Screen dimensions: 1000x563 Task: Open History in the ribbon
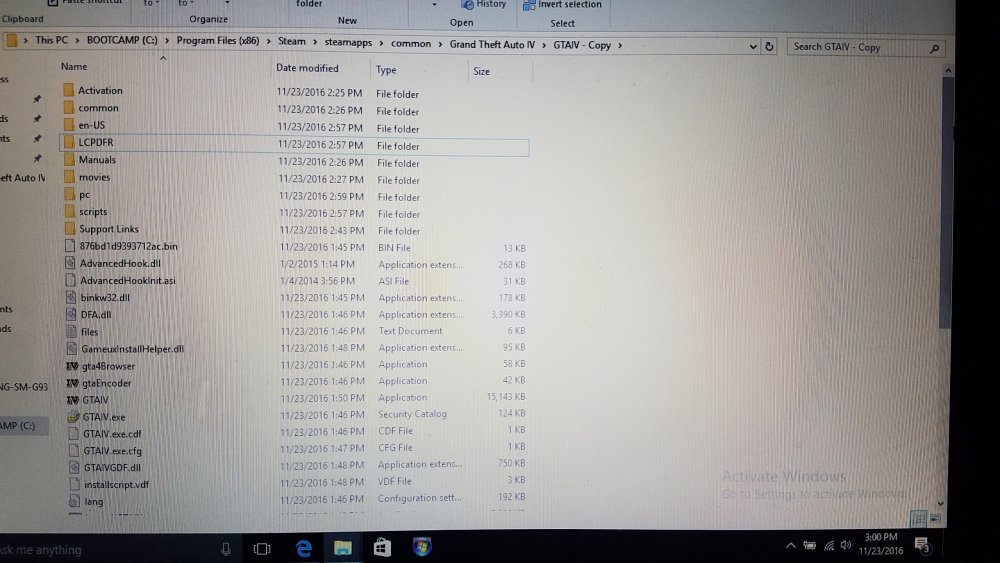coord(483,4)
